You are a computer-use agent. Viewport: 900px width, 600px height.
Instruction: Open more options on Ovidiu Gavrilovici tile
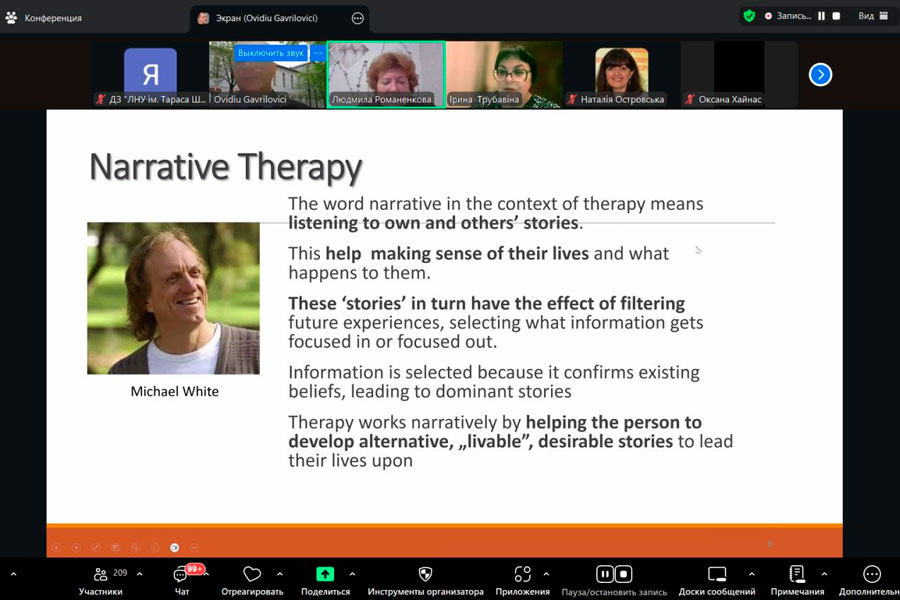(318, 53)
